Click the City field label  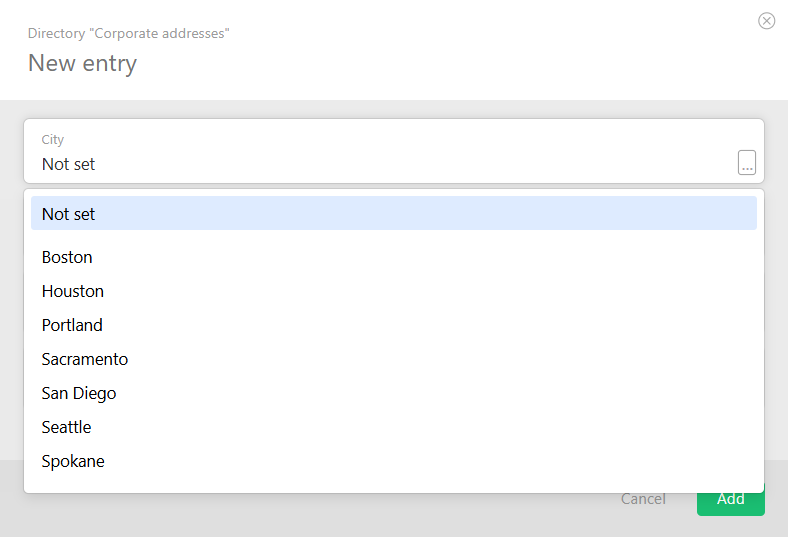(x=53, y=140)
